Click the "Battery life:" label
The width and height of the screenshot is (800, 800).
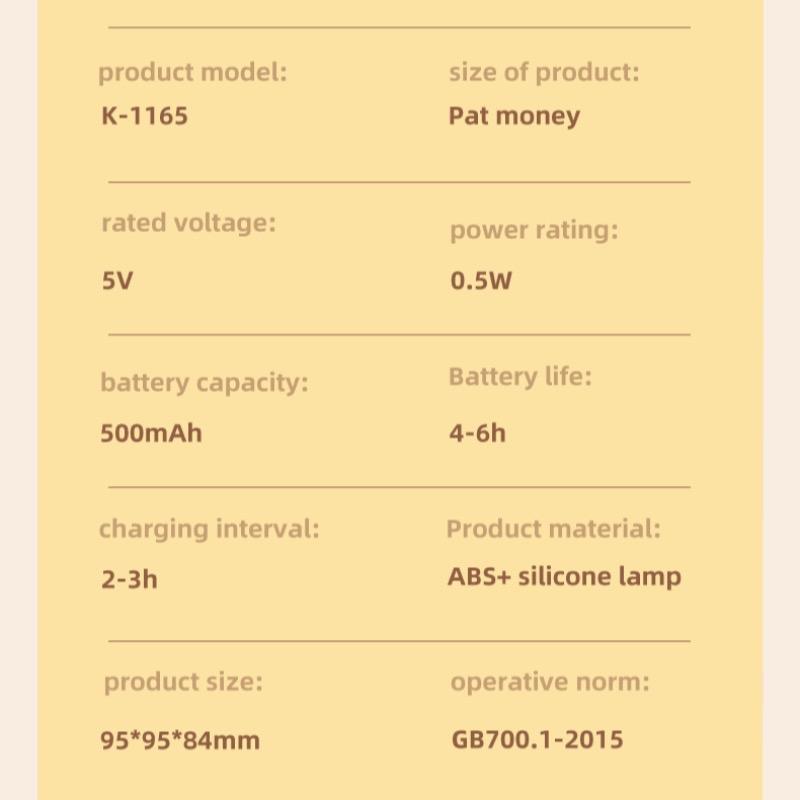pyautogui.click(x=520, y=377)
